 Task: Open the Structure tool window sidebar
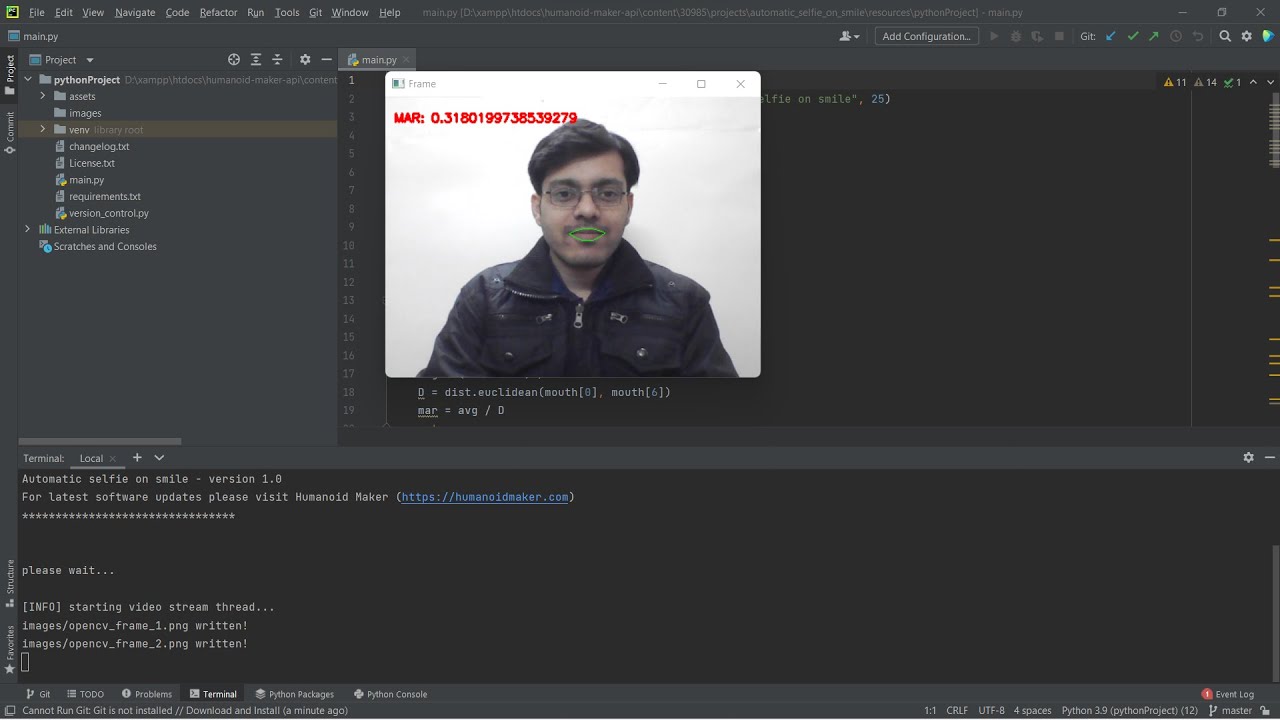[10, 583]
